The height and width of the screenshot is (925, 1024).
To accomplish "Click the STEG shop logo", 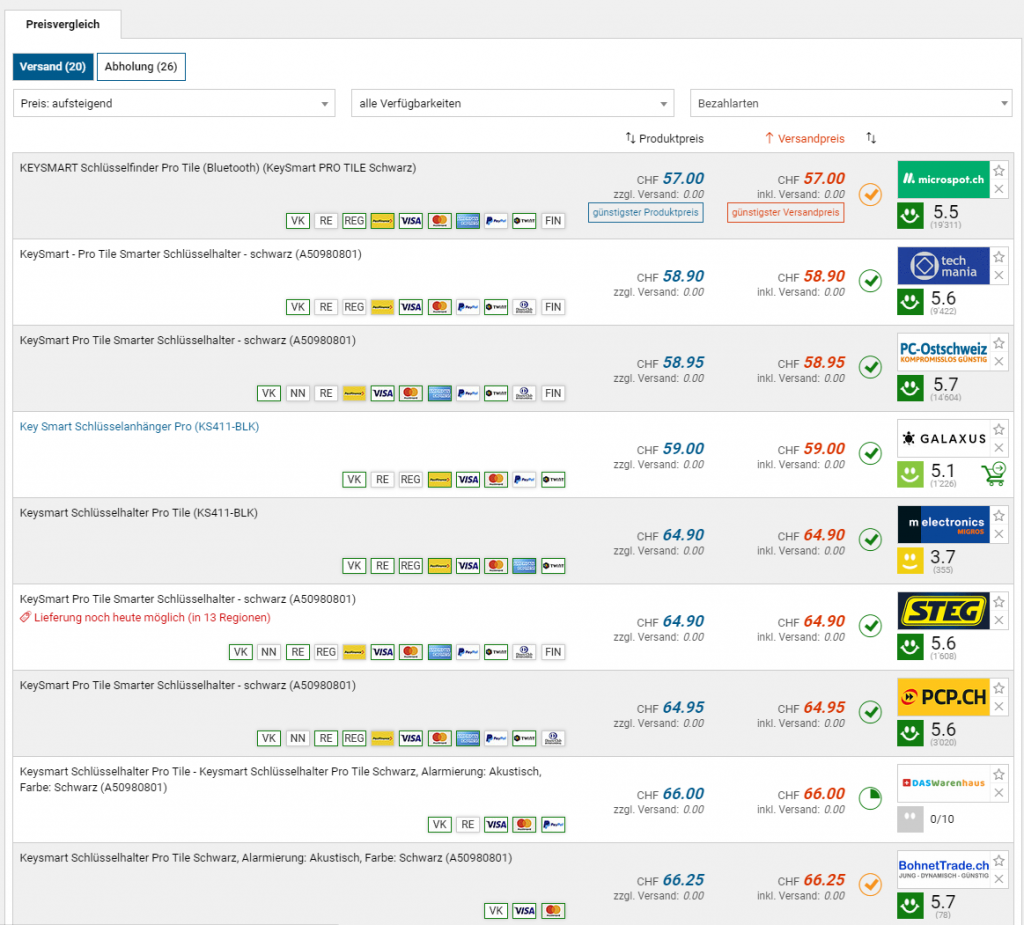I will coord(943,611).
